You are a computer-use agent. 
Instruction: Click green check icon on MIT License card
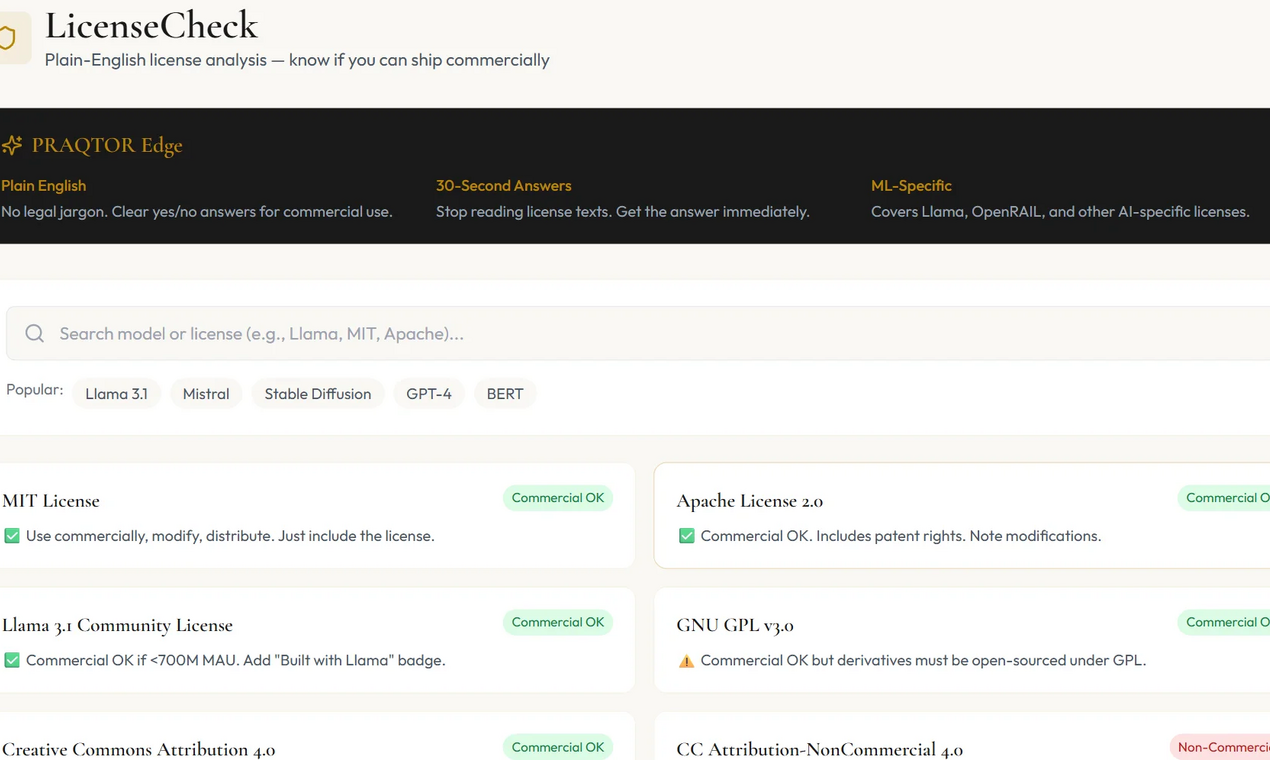tap(12, 536)
